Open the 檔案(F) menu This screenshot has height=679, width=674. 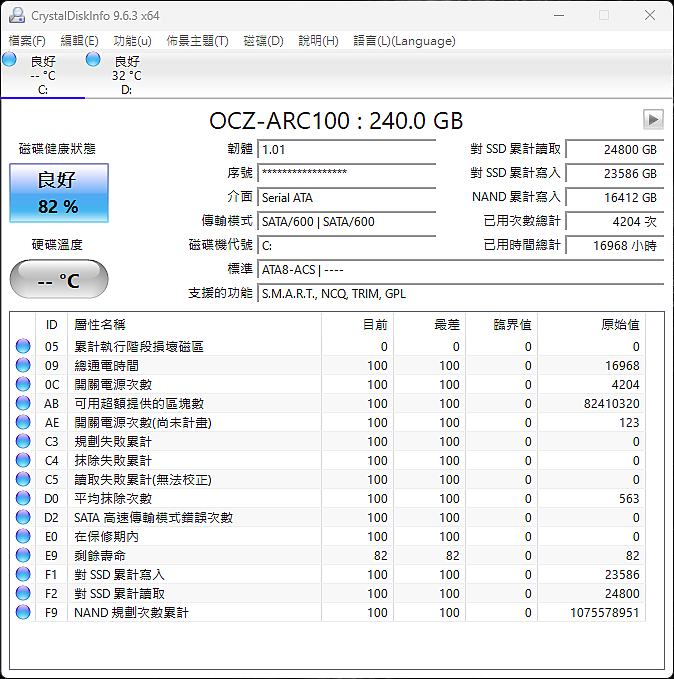pos(27,41)
